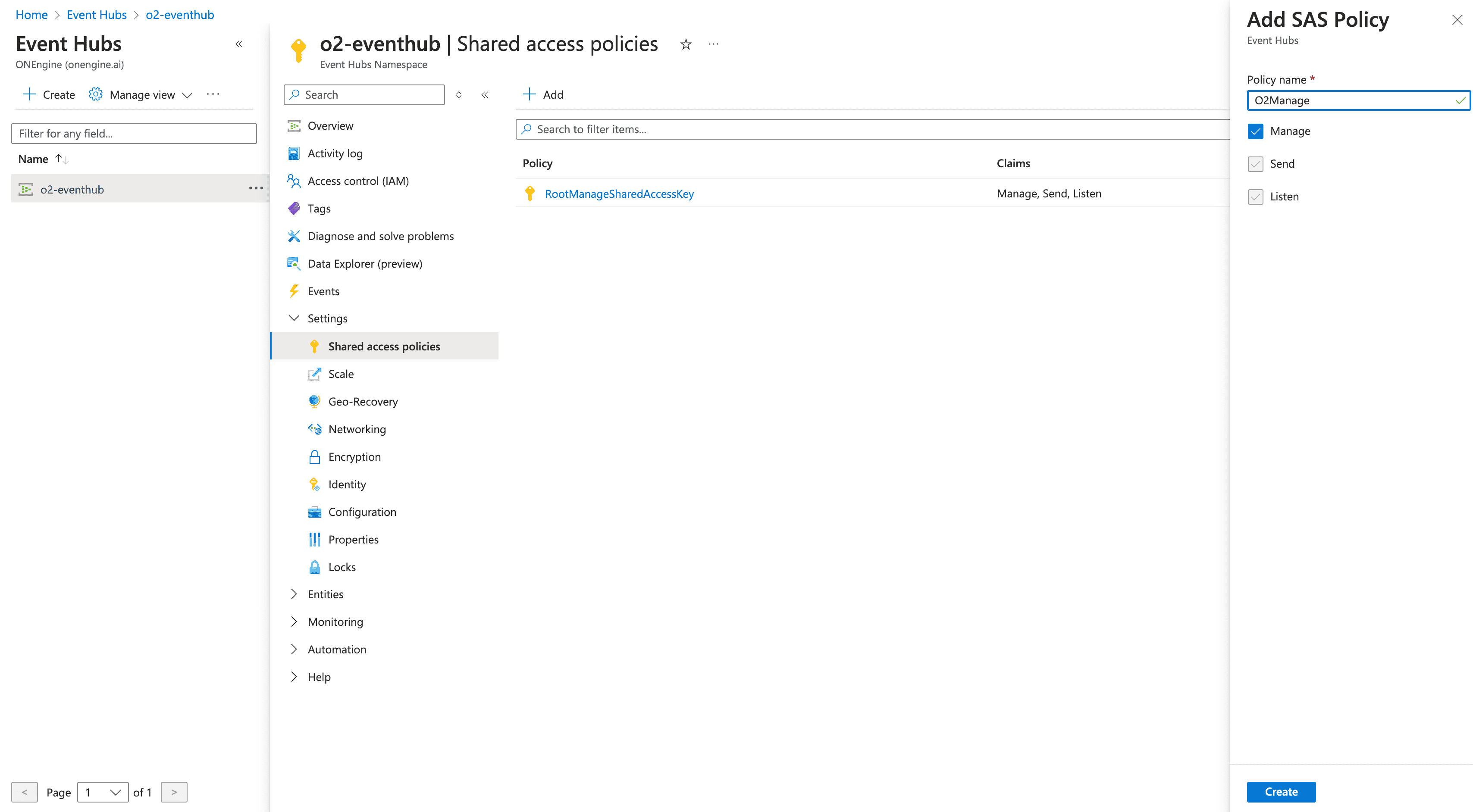Select the Encryption setting
The width and height of the screenshot is (1473, 812).
tap(354, 456)
